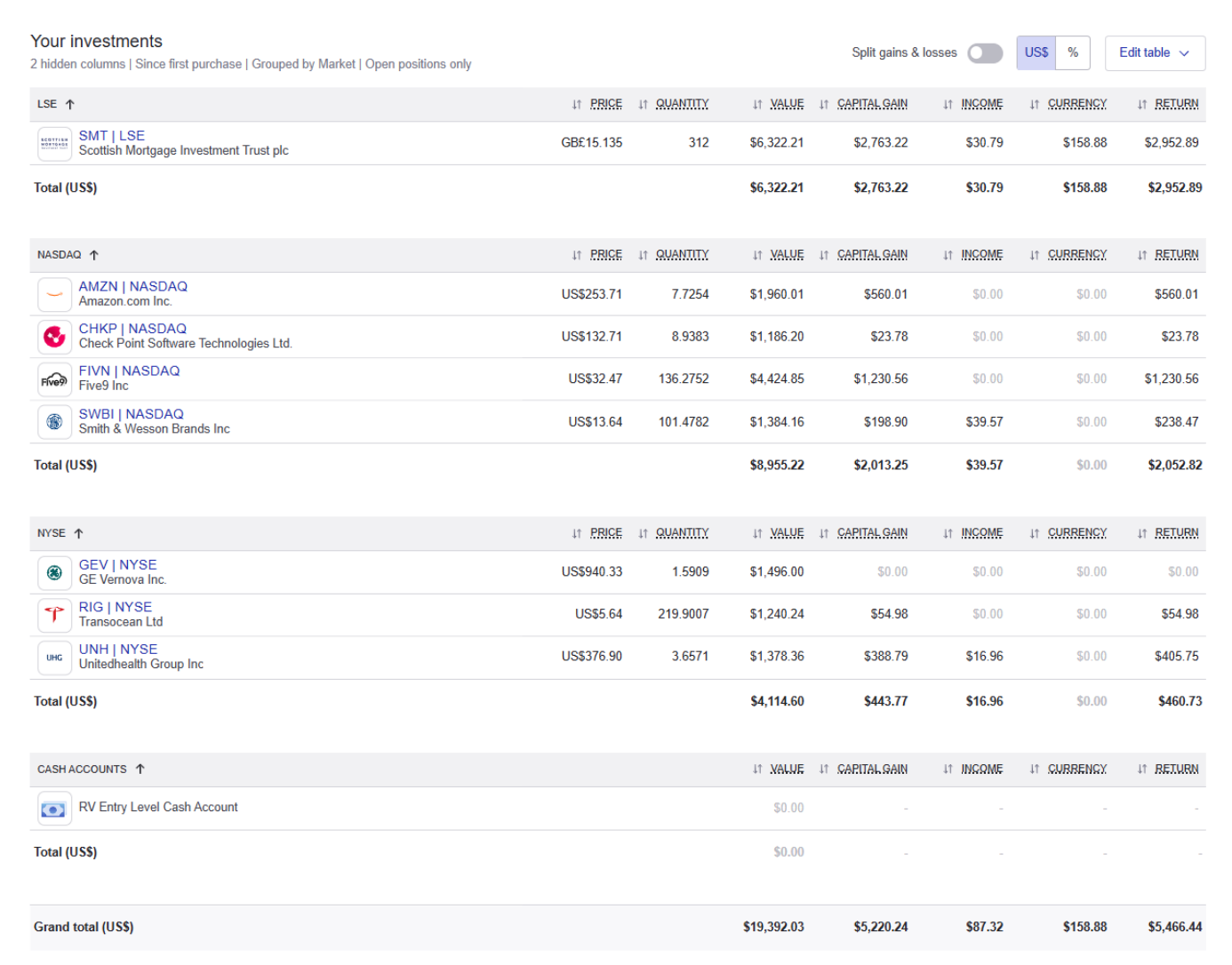Click the Transocean logo icon

pos(54,615)
